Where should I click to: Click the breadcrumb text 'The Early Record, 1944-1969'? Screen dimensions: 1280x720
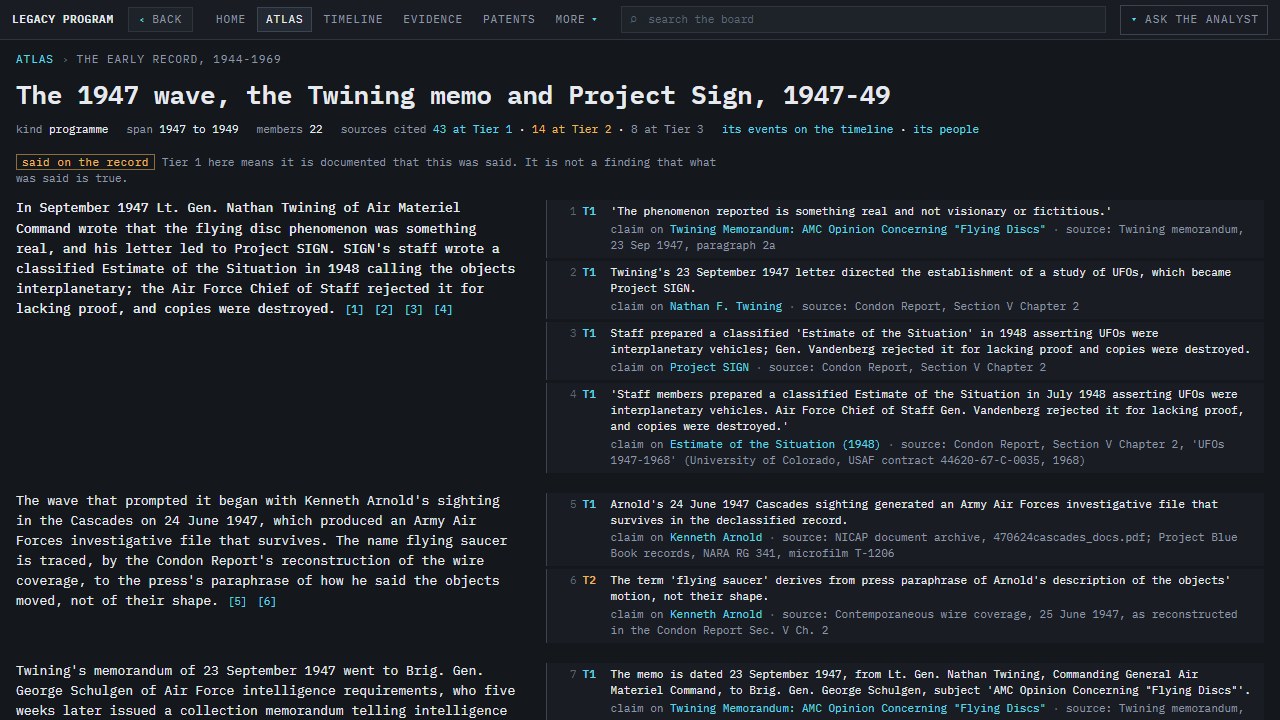[x=179, y=59]
